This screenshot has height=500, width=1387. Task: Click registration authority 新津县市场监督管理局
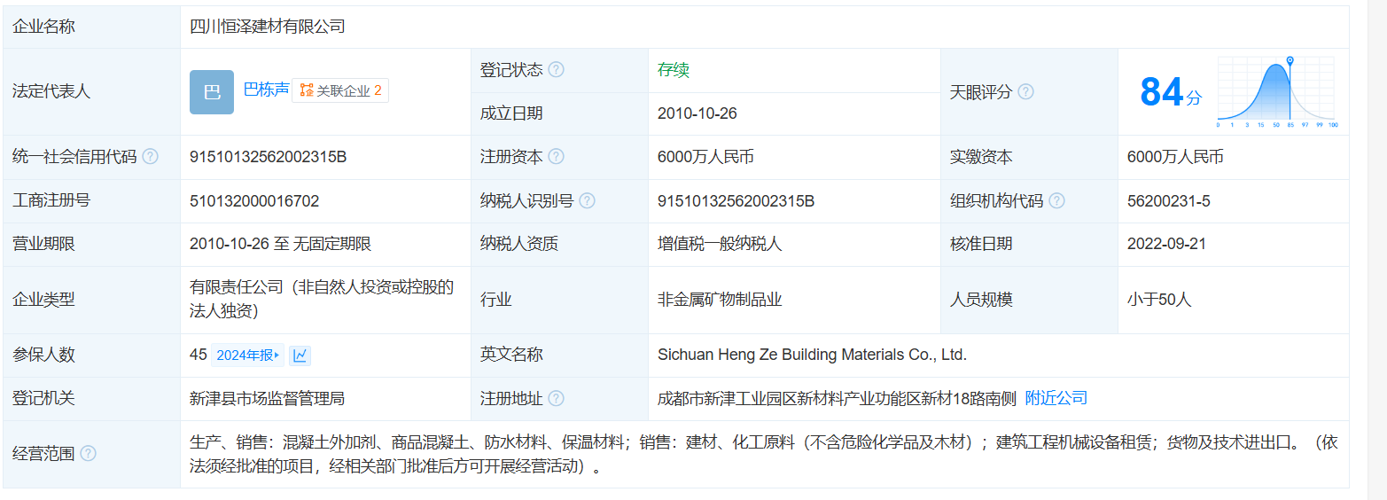click(x=267, y=398)
